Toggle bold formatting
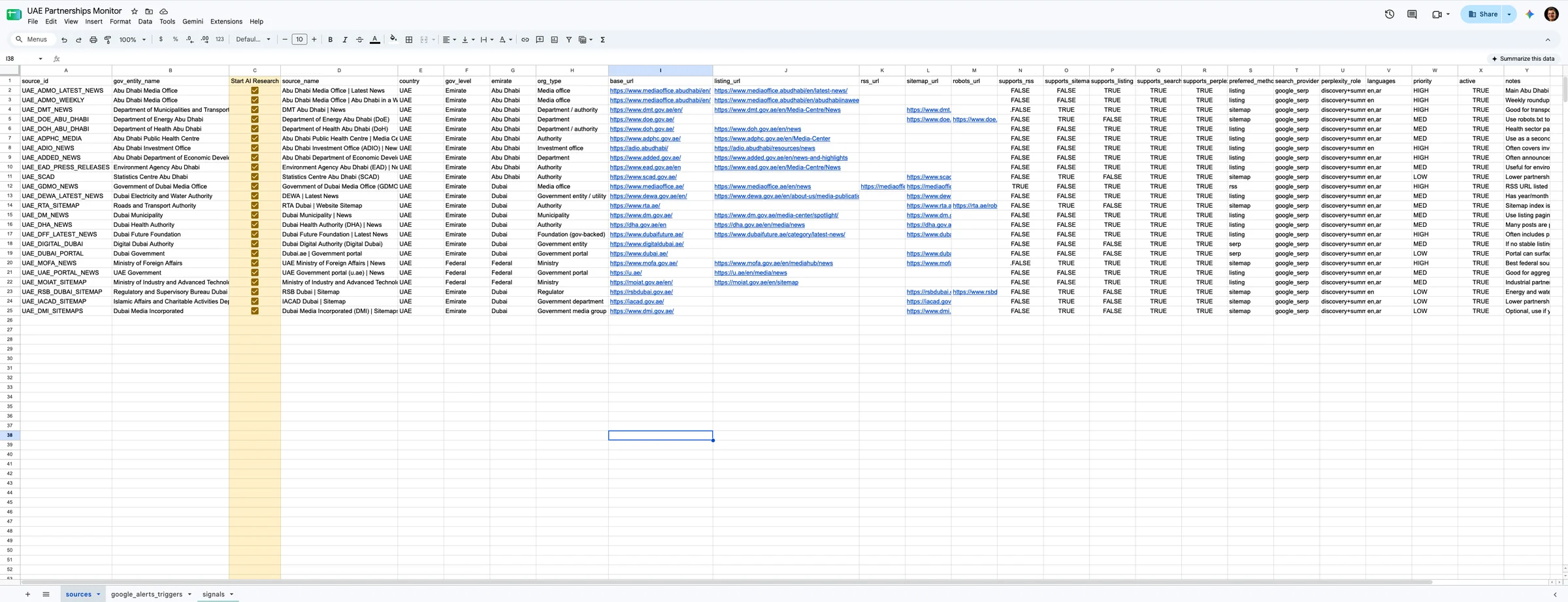 pos(331,40)
